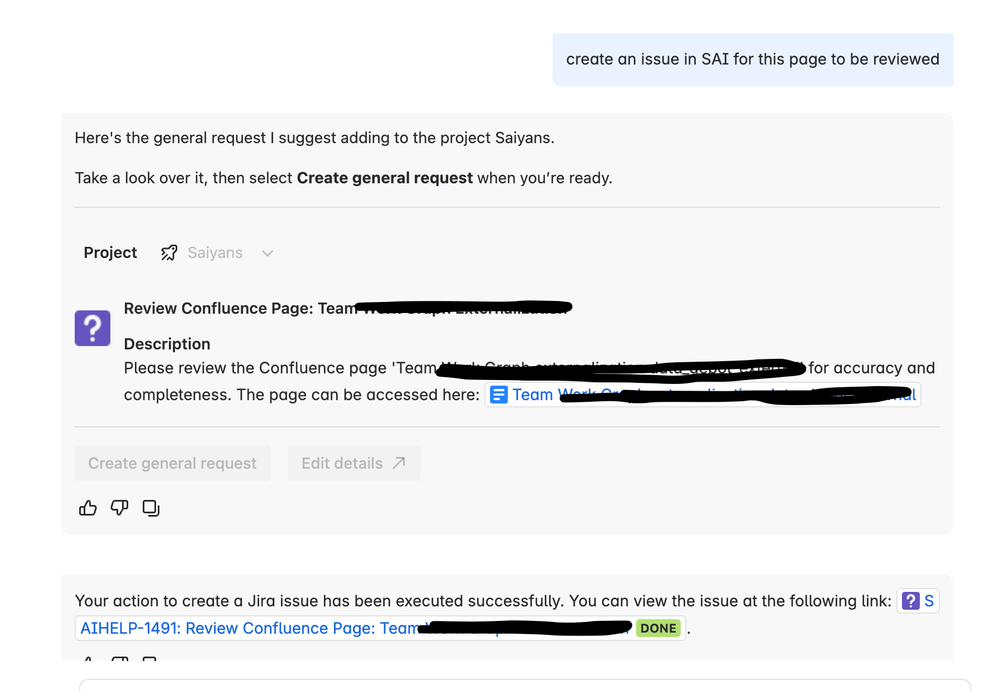This screenshot has height=691, width=999.
Task: Click the Project label
Action: pos(110,253)
